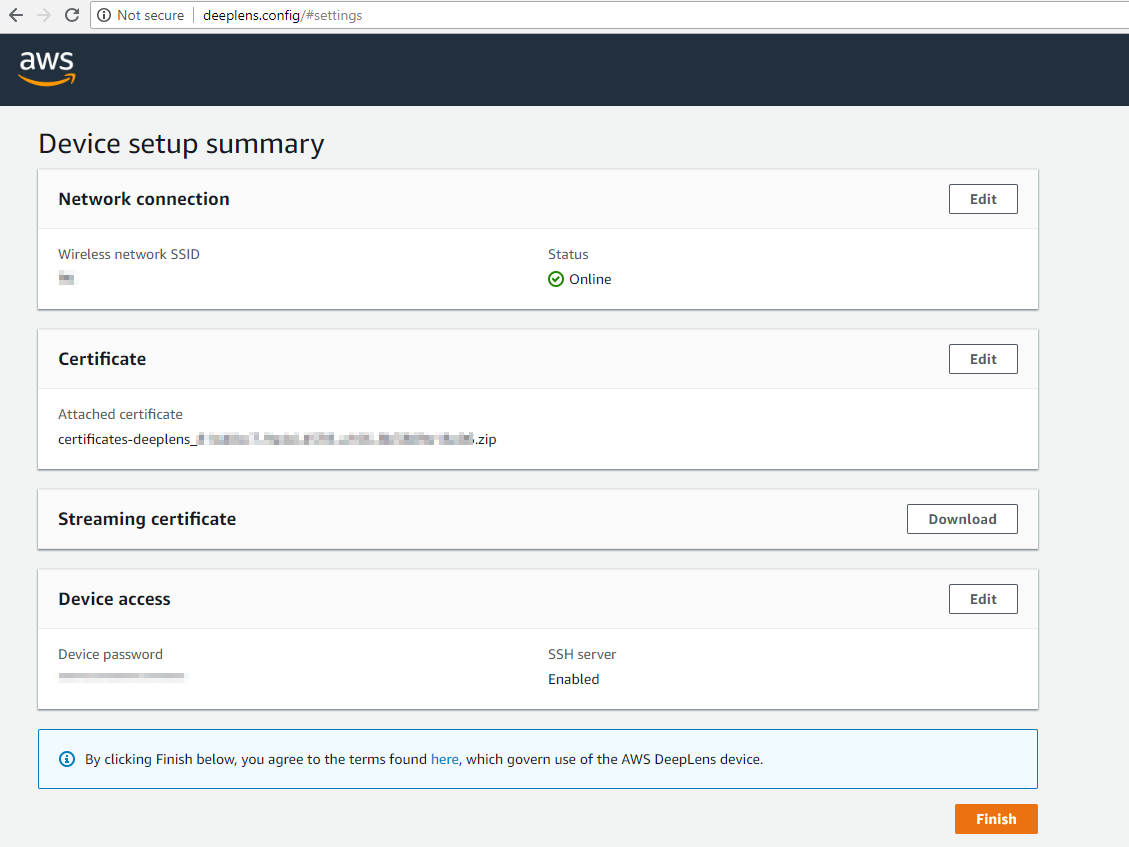Click the blurred wireless network SSID value
The height and width of the screenshot is (847, 1129).
(x=67, y=278)
